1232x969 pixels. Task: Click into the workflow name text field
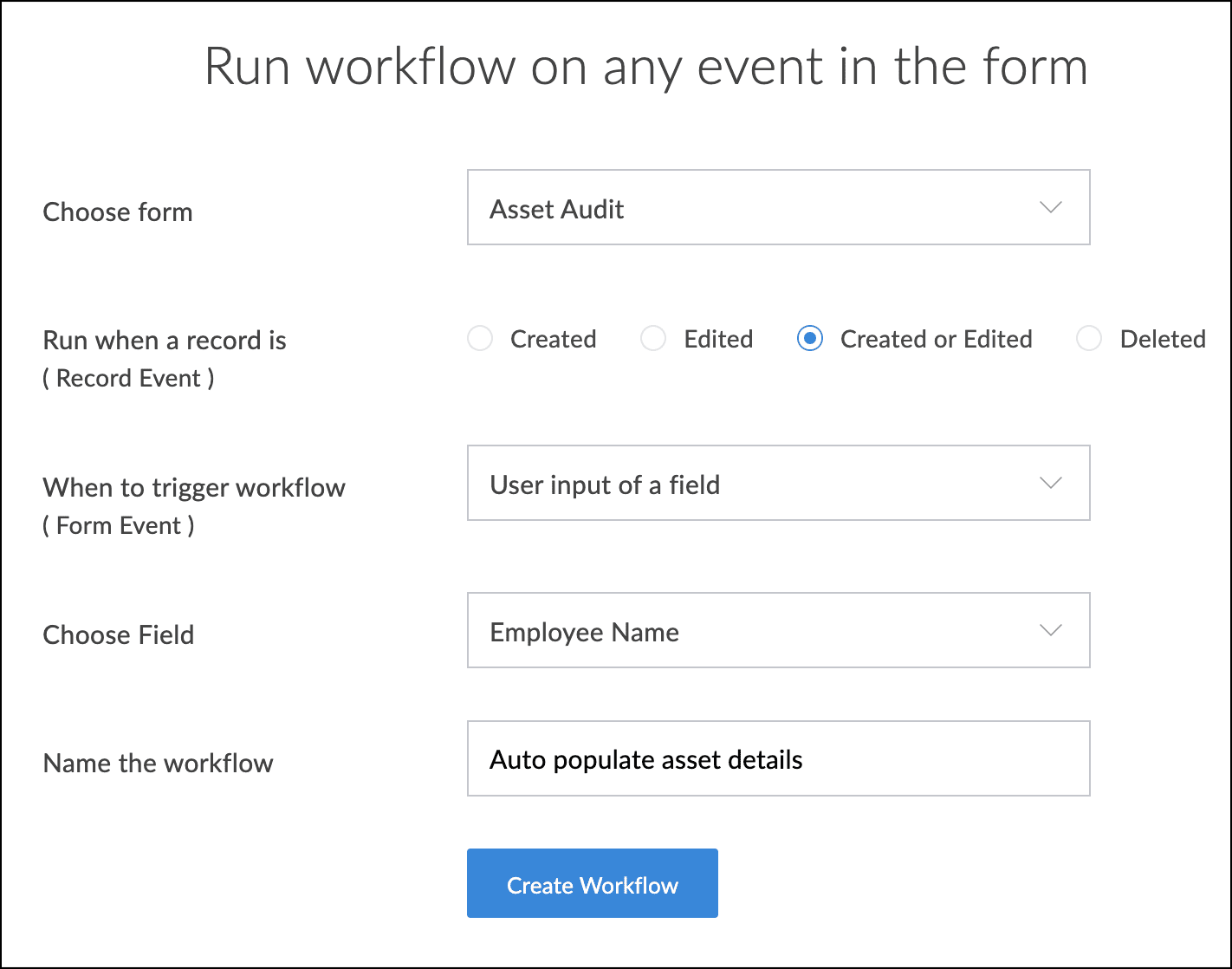click(777, 759)
